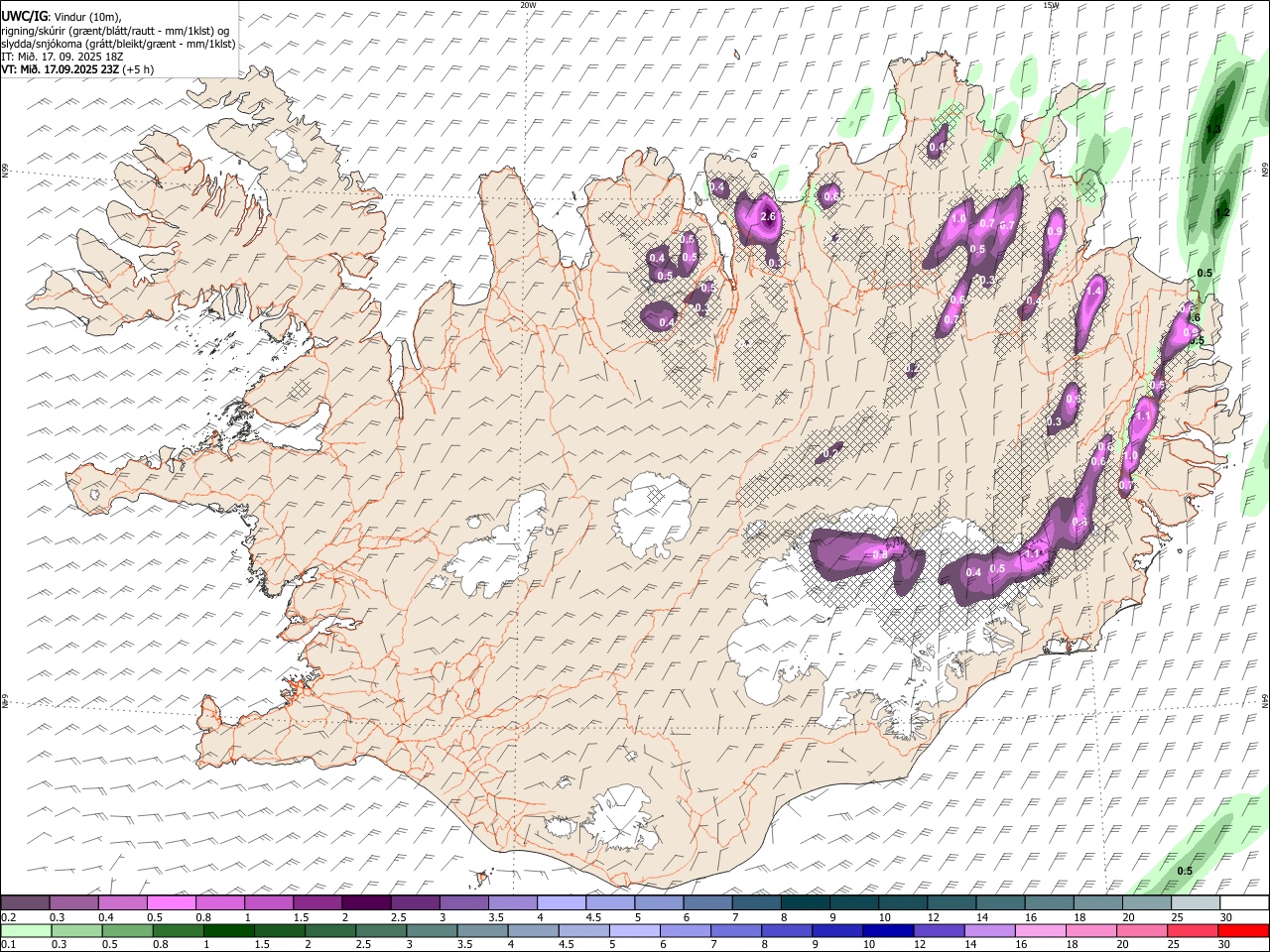Viewport: 1270px width, 952px height.
Task: Click bright red 30 swatch in rain scale
Action: tap(1242, 930)
